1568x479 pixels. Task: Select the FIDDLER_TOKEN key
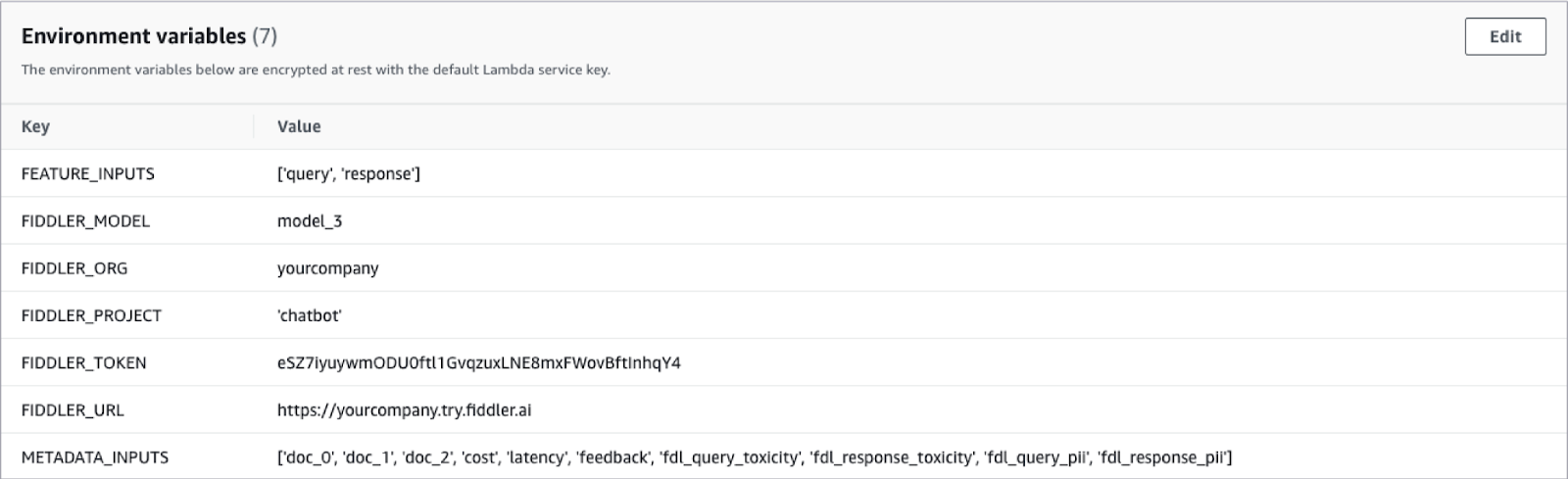83,362
